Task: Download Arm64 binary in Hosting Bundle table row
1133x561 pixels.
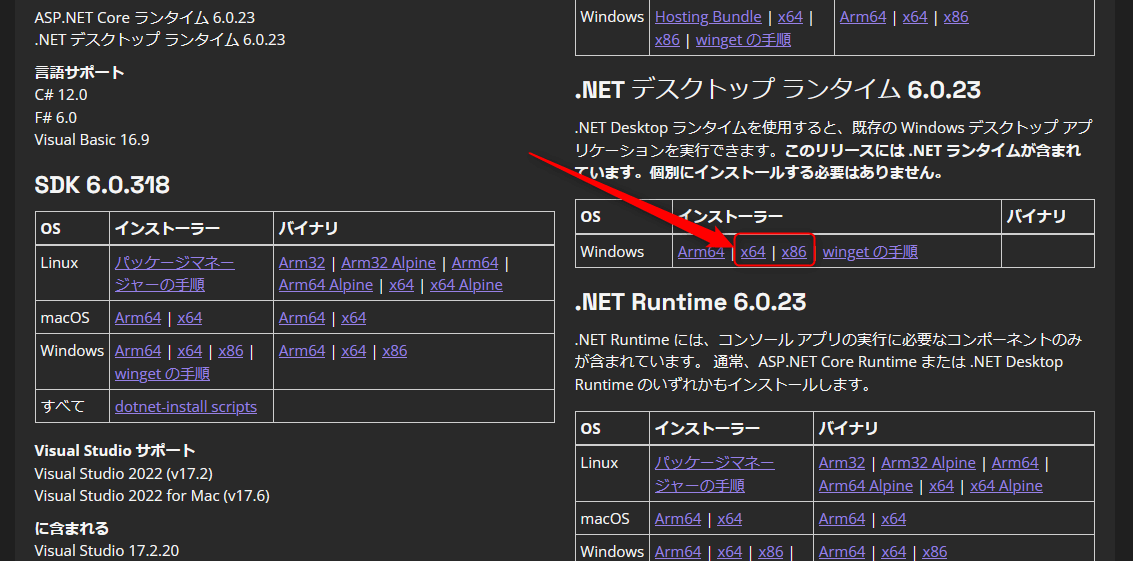Action: tap(863, 17)
